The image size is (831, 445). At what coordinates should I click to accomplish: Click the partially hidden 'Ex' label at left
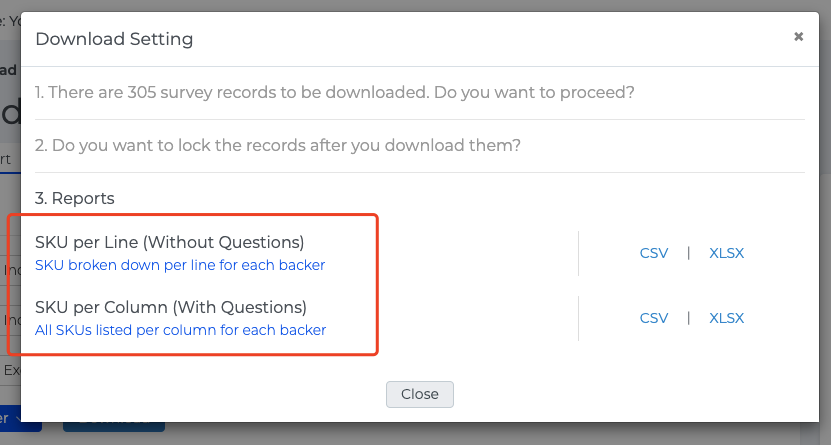point(11,370)
